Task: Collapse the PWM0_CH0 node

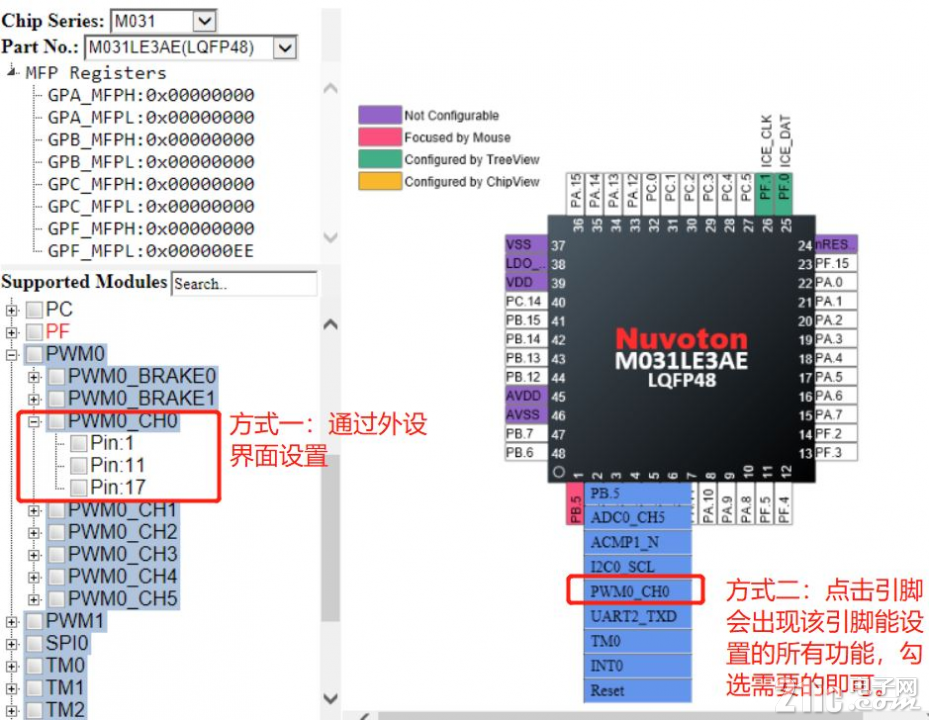Action: coord(34,421)
